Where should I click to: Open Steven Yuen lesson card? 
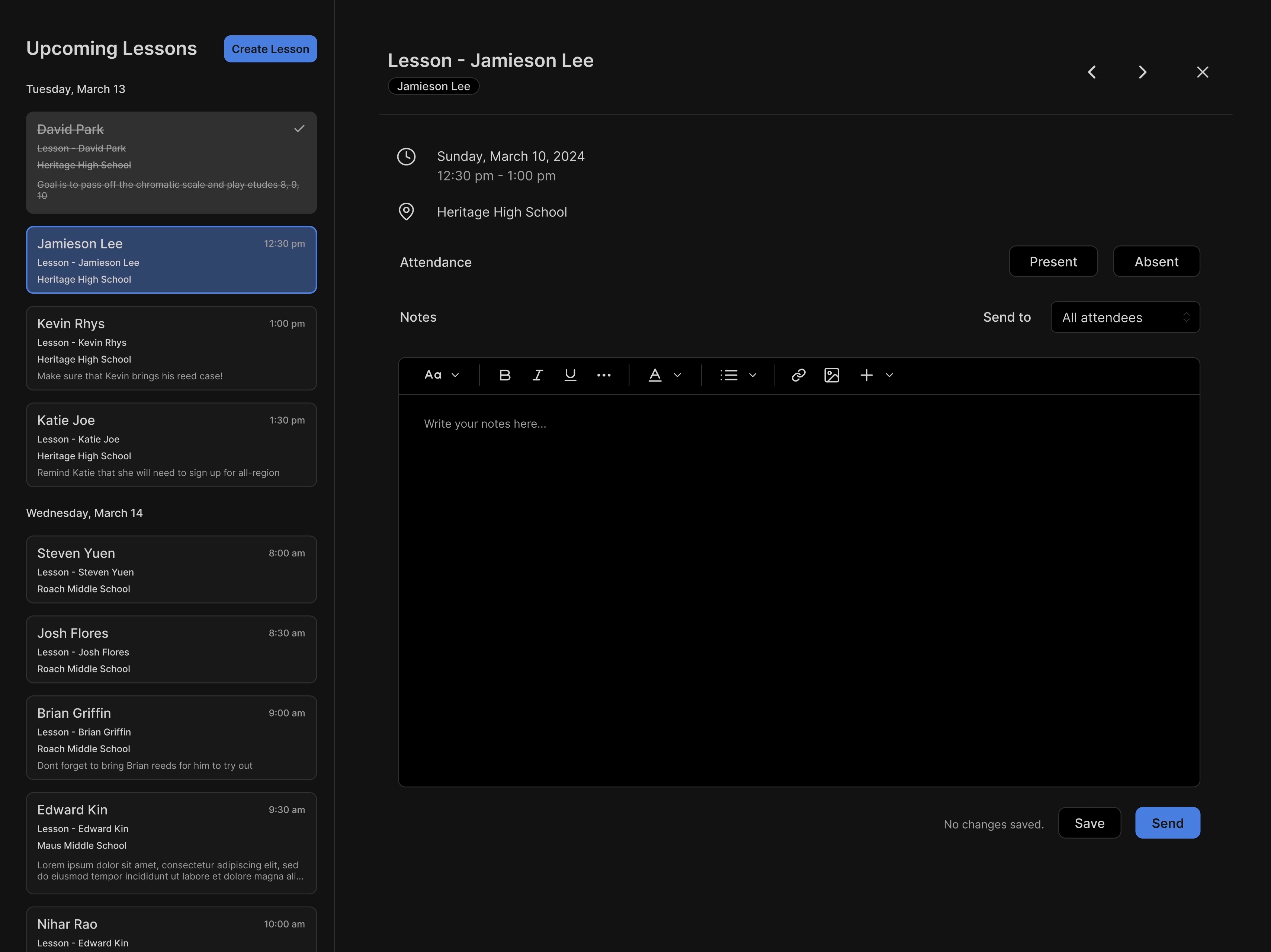[171, 569]
